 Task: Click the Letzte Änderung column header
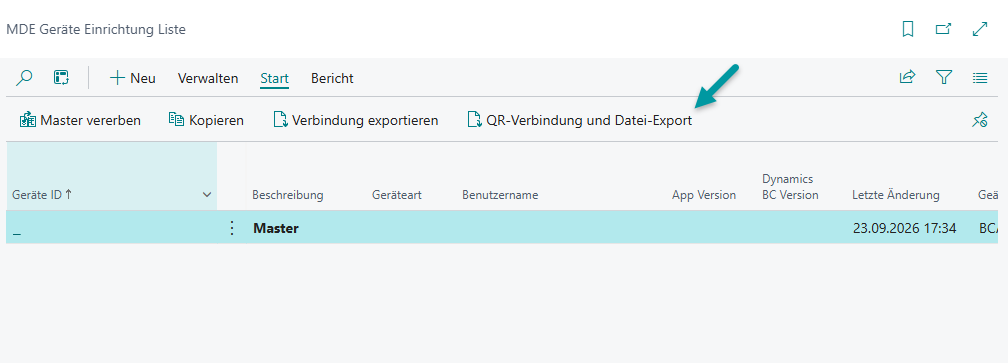coord(896,195)
